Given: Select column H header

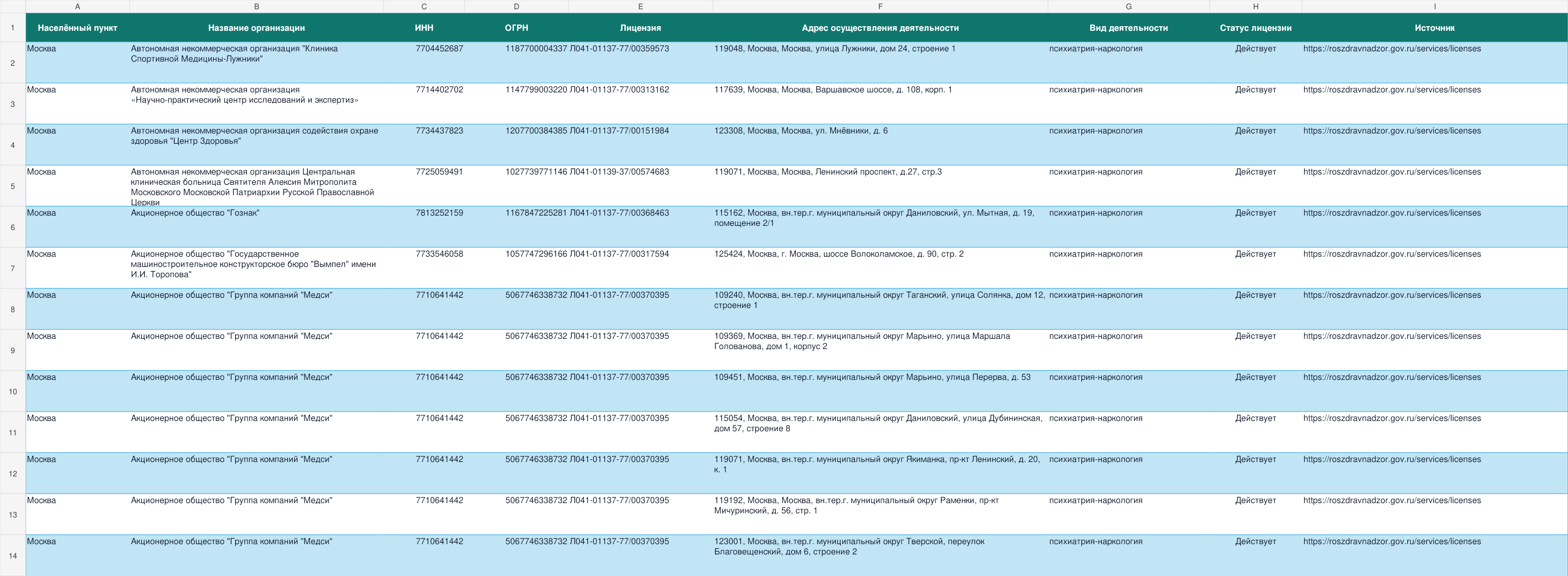Looking at the screenshot, I should [x=1256, y=6].
